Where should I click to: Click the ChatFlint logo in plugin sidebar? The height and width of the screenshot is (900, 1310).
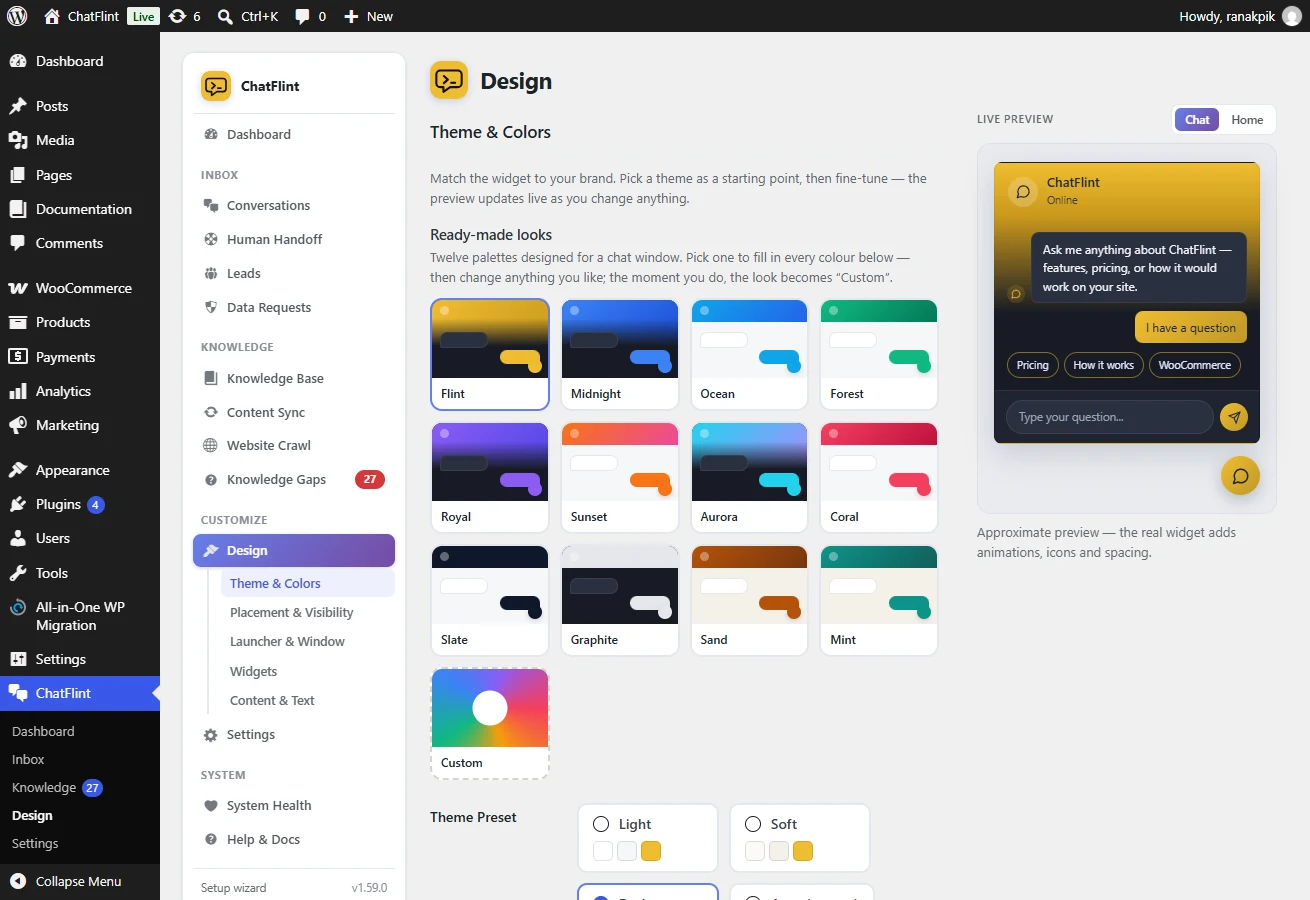pos(216,86)
